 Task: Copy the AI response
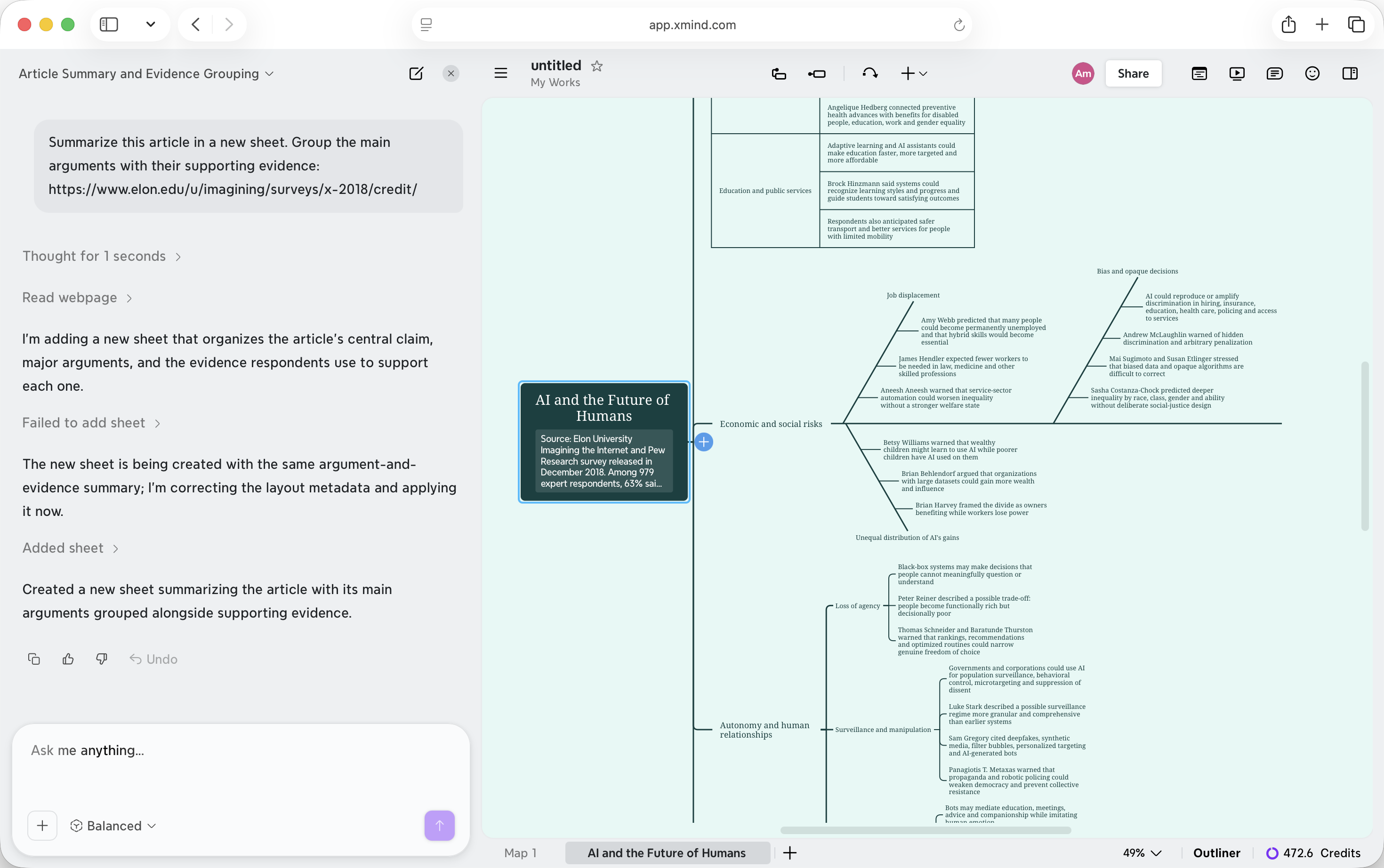34,659
